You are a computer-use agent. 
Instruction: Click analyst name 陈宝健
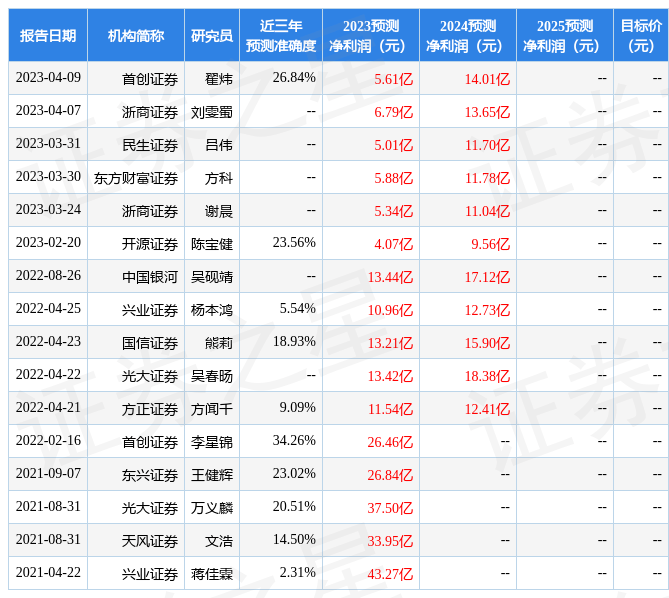[212, 244]
